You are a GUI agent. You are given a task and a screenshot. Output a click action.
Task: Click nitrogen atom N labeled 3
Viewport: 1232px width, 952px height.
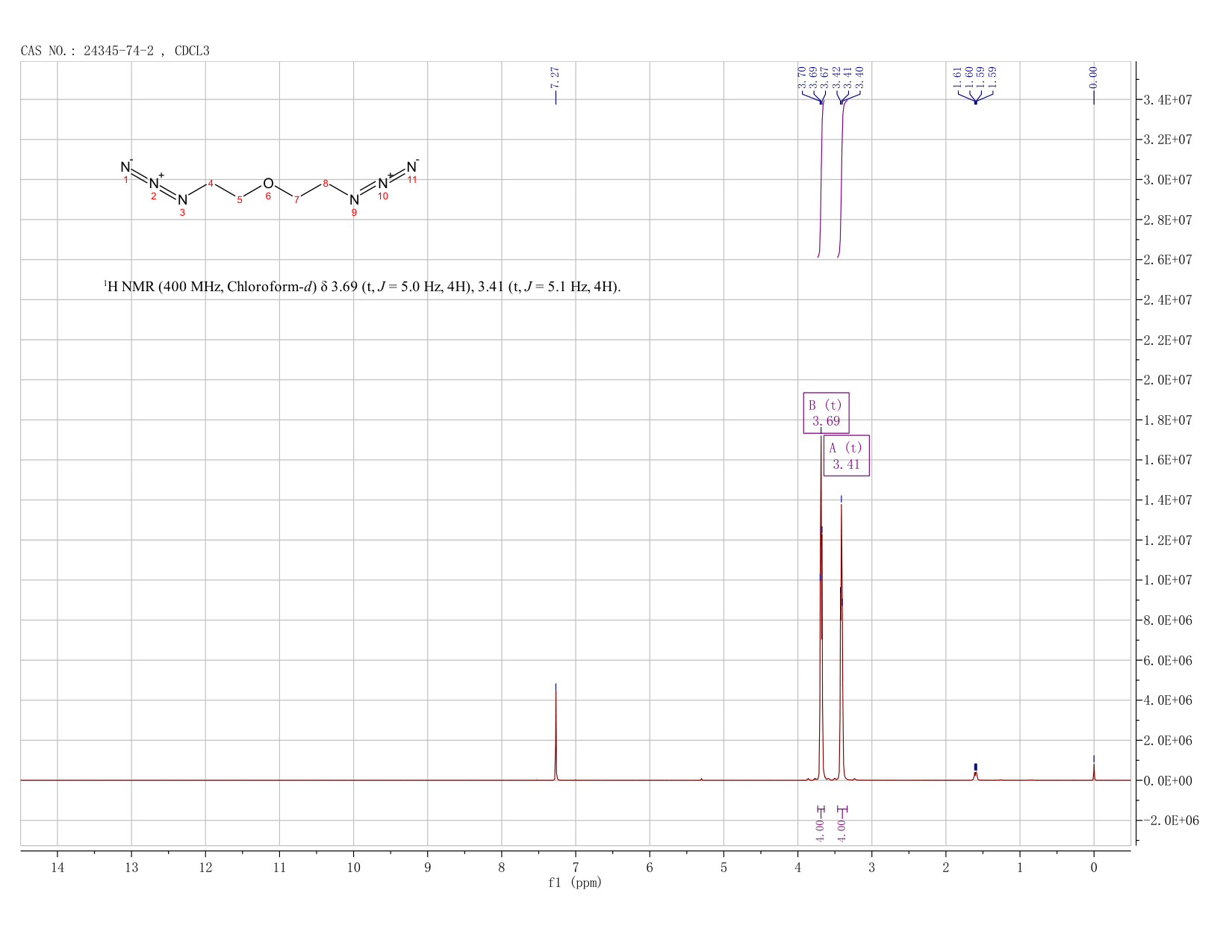182,200
